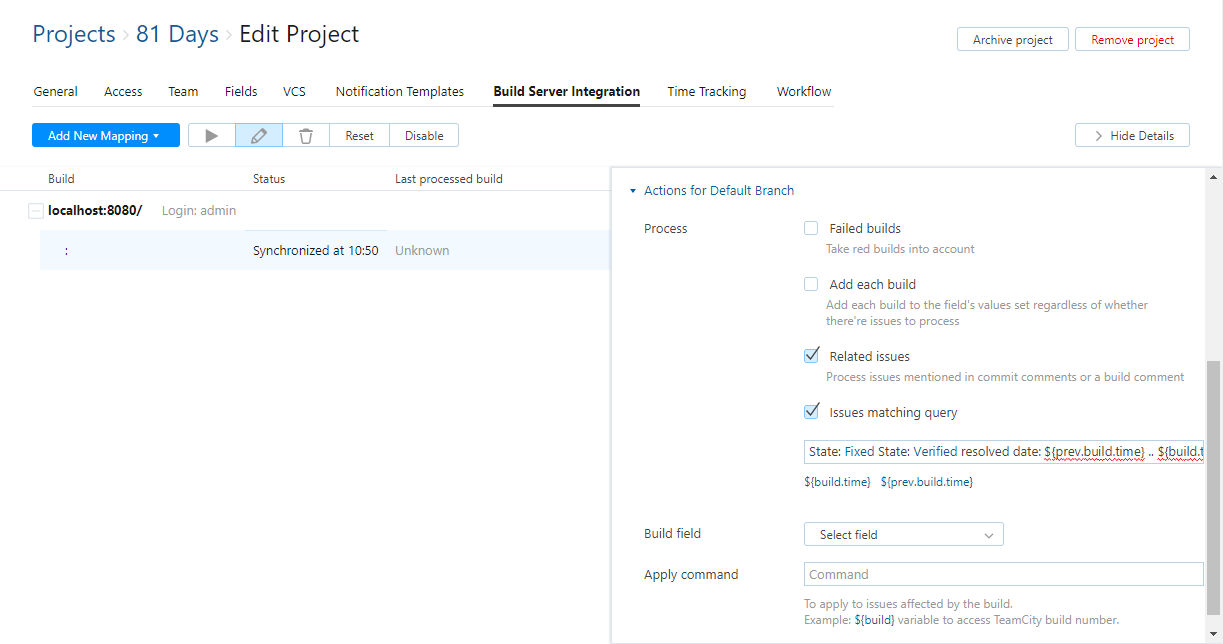The width and height of the screenshot is (1223, 644).
Task: Uncheck Issues matching query option
Action: click(x=811, y=412)
